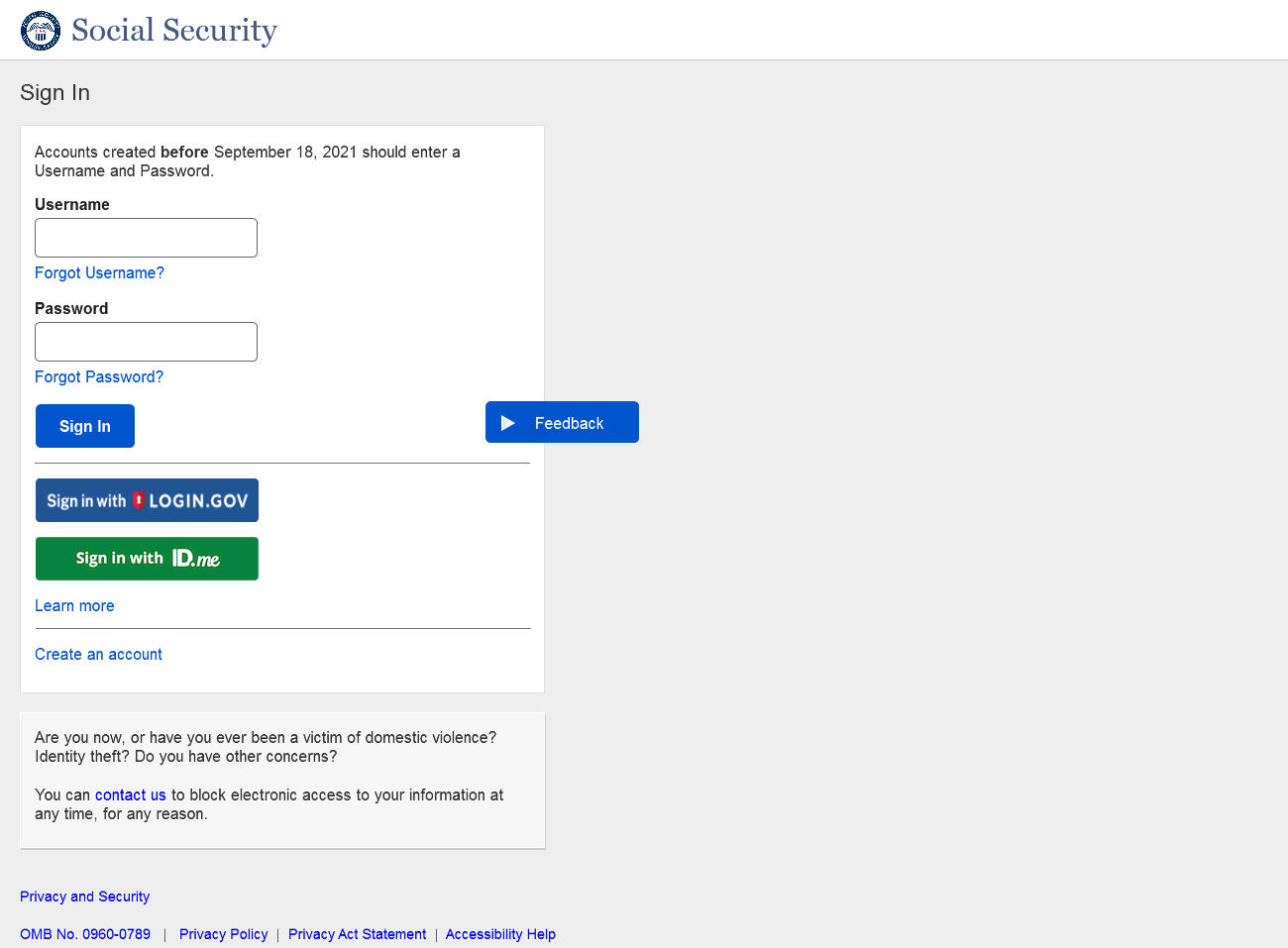Open the Forgot Username? link
The height and width of the screenshot is (948, 1288).
coord(99,273)
